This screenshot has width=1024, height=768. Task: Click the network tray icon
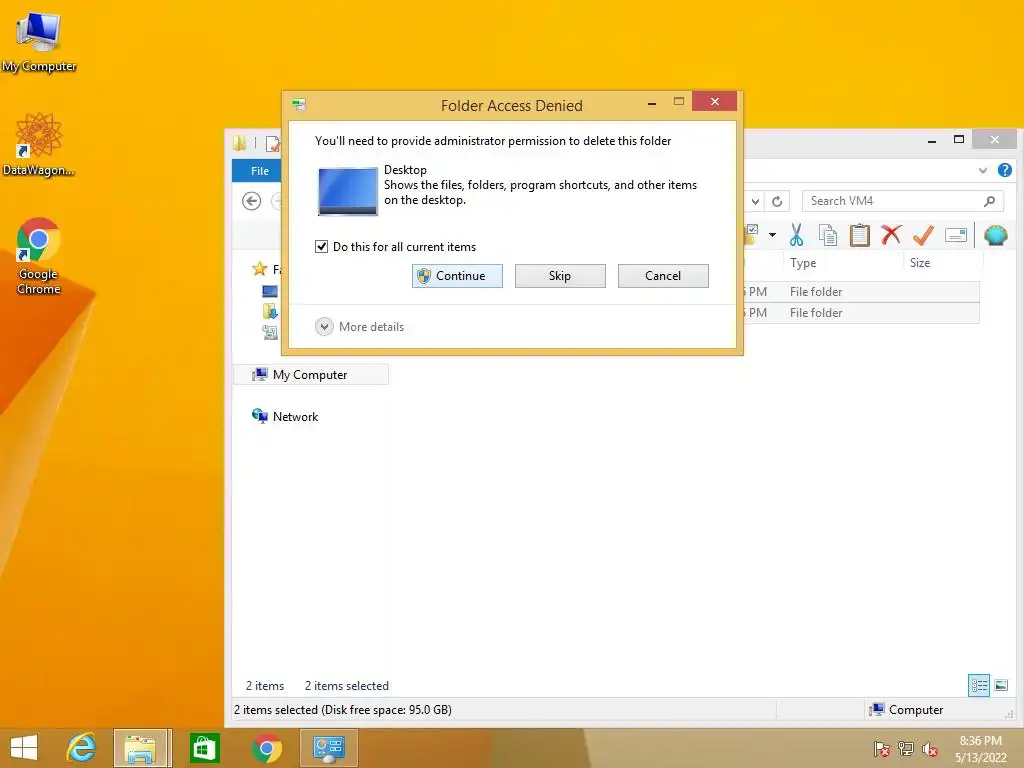click(x=905, y=749)
